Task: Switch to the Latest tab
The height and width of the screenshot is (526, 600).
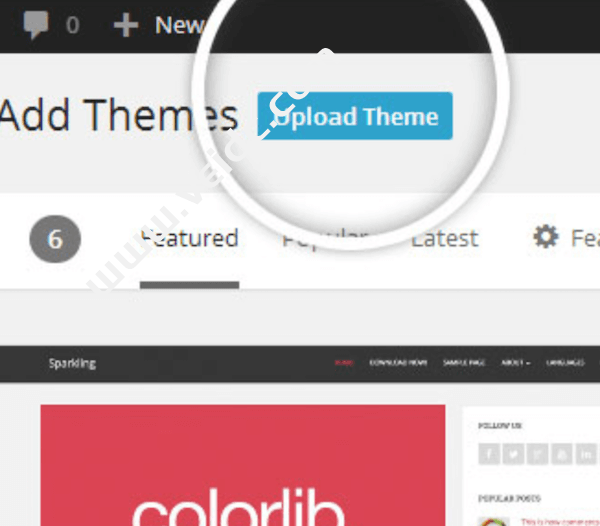Action: point(445,238)
